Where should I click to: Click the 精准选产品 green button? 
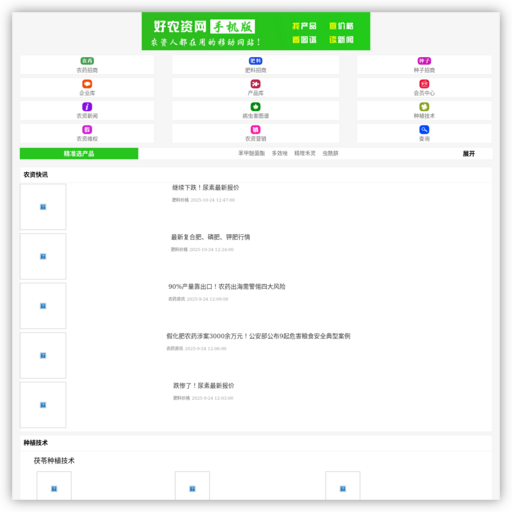coord(79,154)
